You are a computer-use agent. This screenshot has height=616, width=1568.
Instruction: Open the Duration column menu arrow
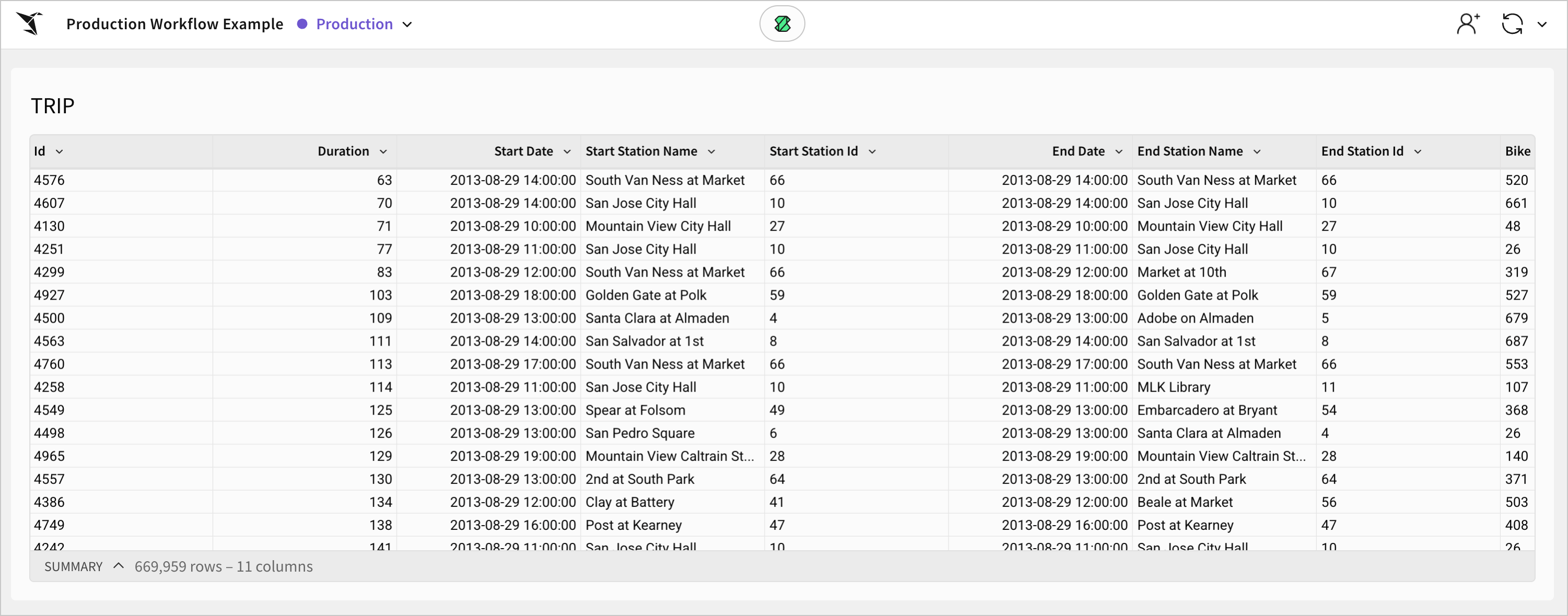(x=383, y=151)
